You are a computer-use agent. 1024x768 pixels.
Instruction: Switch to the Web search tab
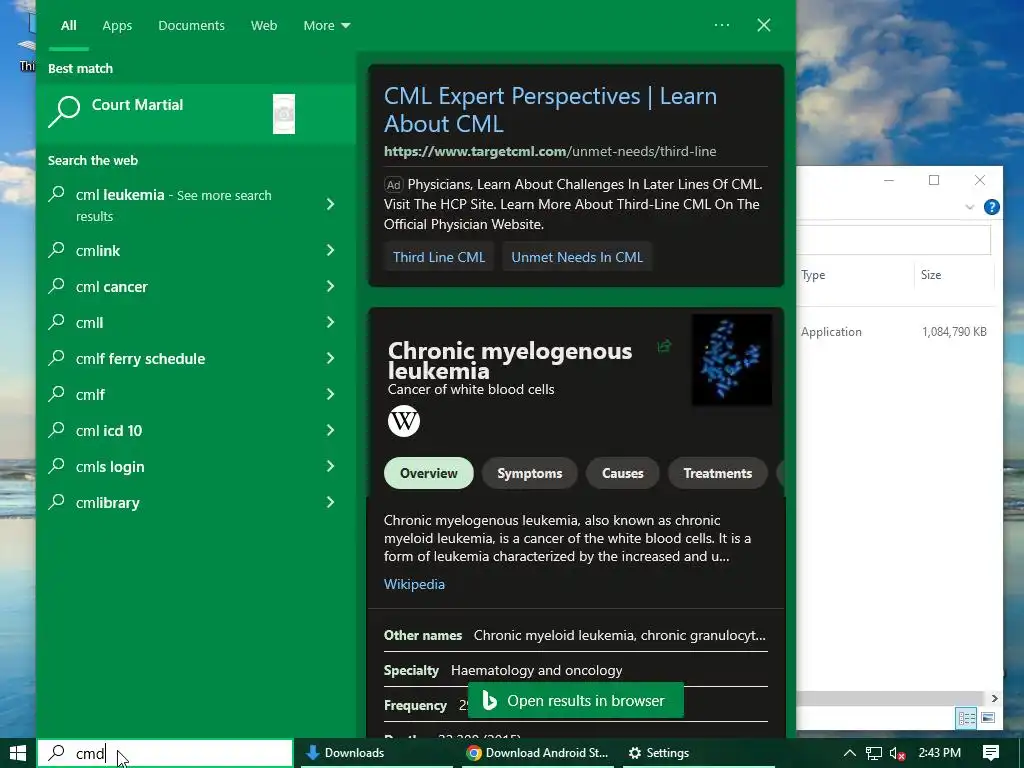264,25
